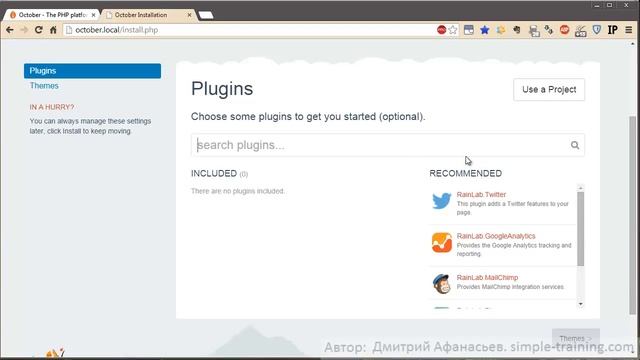The image size is (640, 360).
Task: Click the recommended list scroll down arrow
Action: pyautogui.click(x=580, y=304)
